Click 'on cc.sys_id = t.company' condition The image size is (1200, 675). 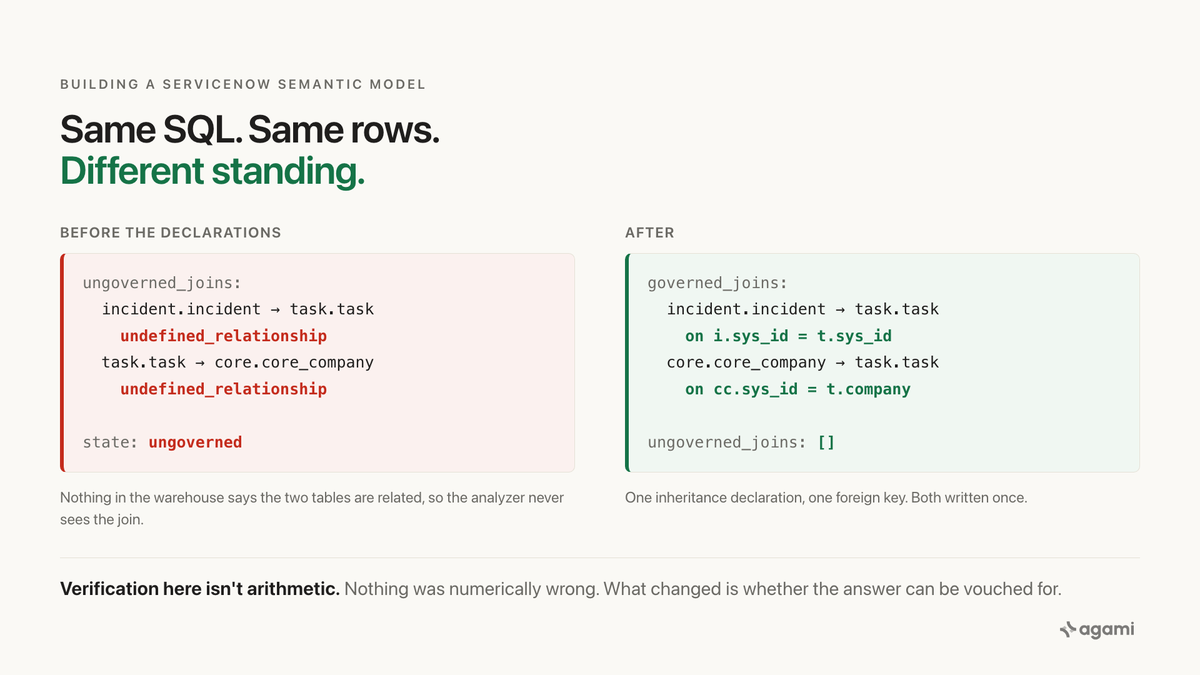(798, 389)
